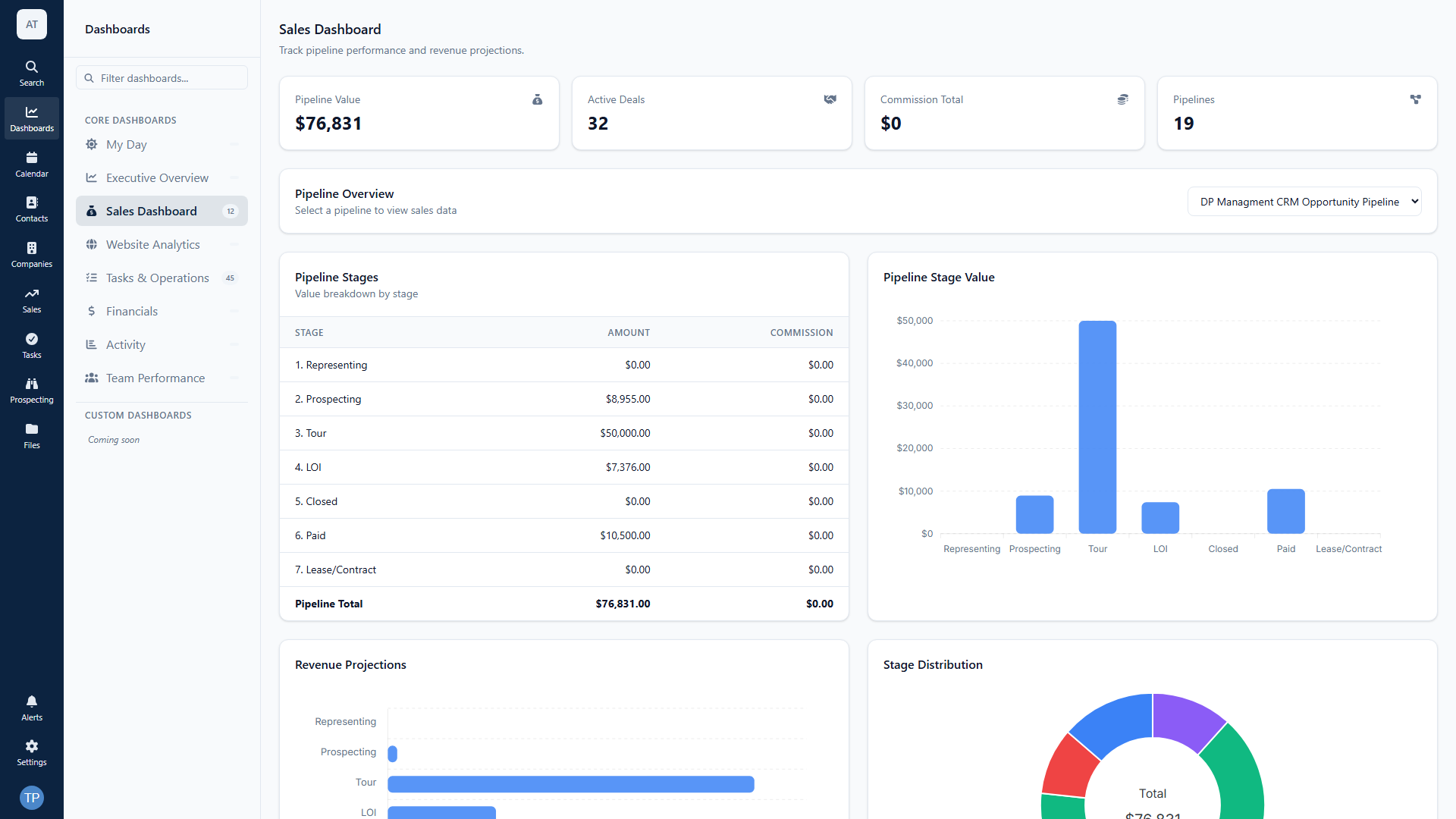Select the Sales Dashboard item

pyautogui.click(x=162, y=211)
